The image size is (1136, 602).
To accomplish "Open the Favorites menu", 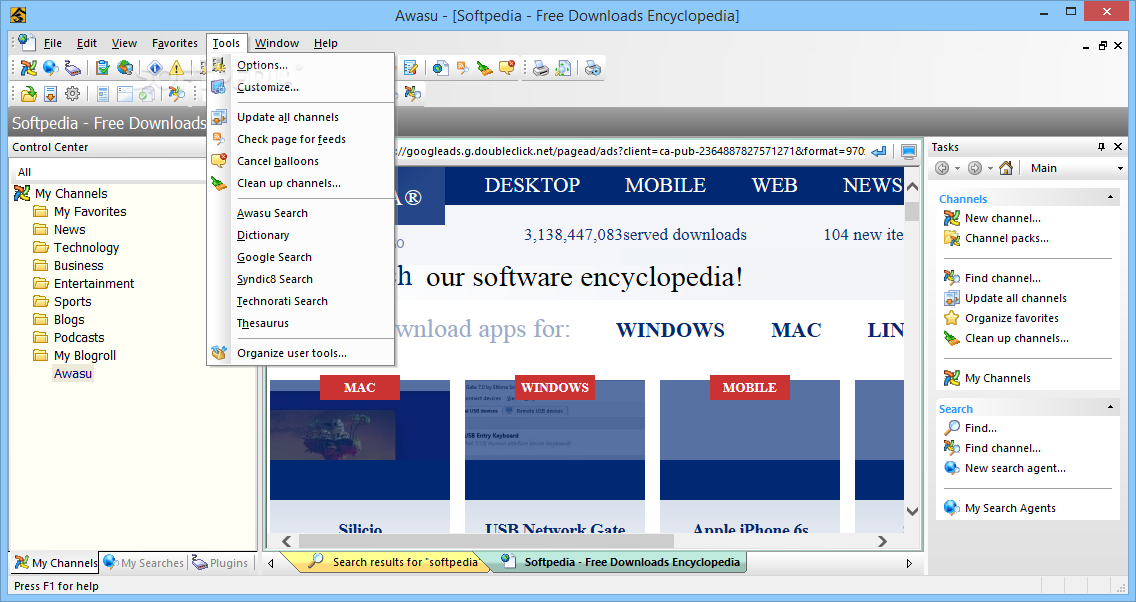I will click(x=175, y=43).
